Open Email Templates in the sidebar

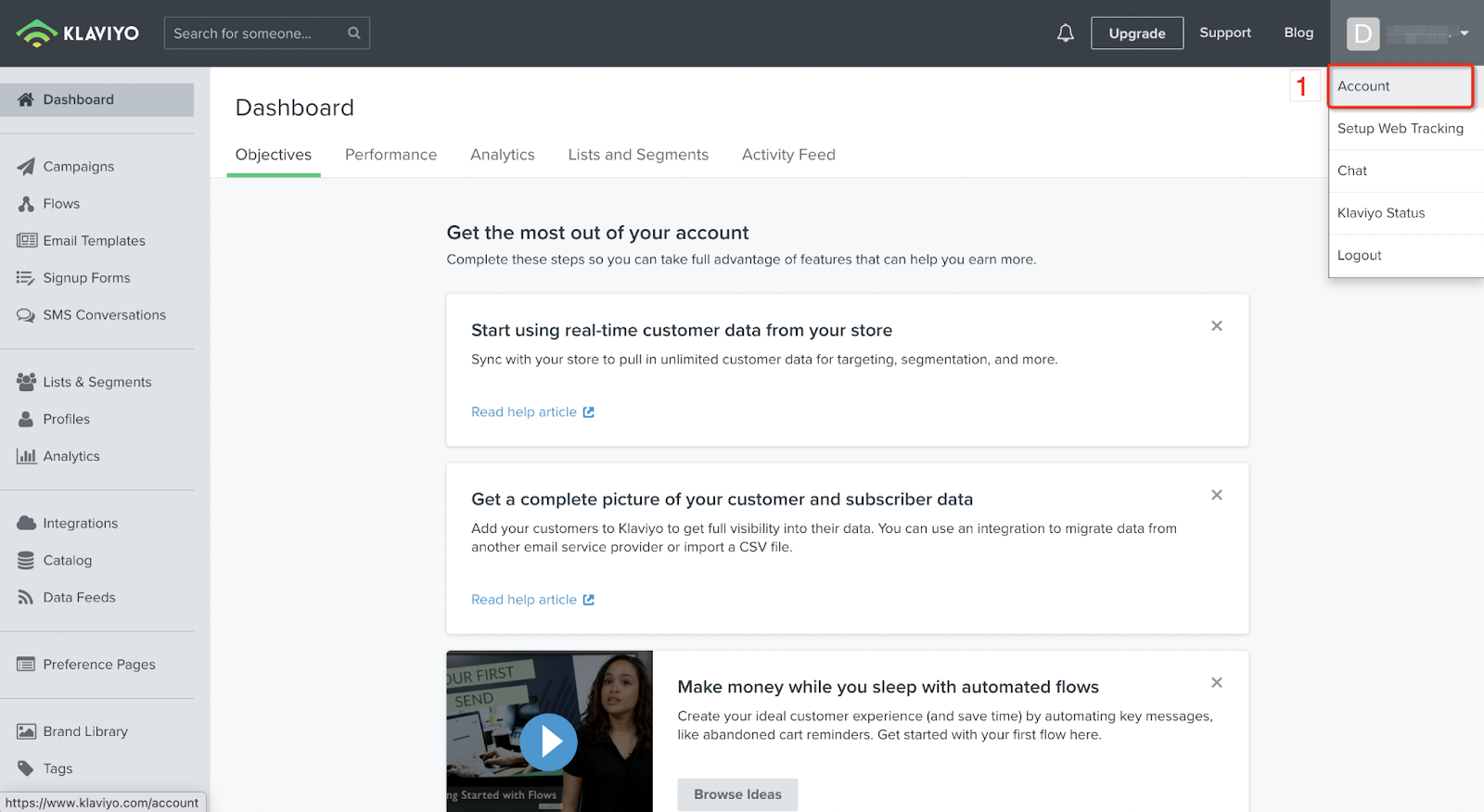[x=95, y=241]
